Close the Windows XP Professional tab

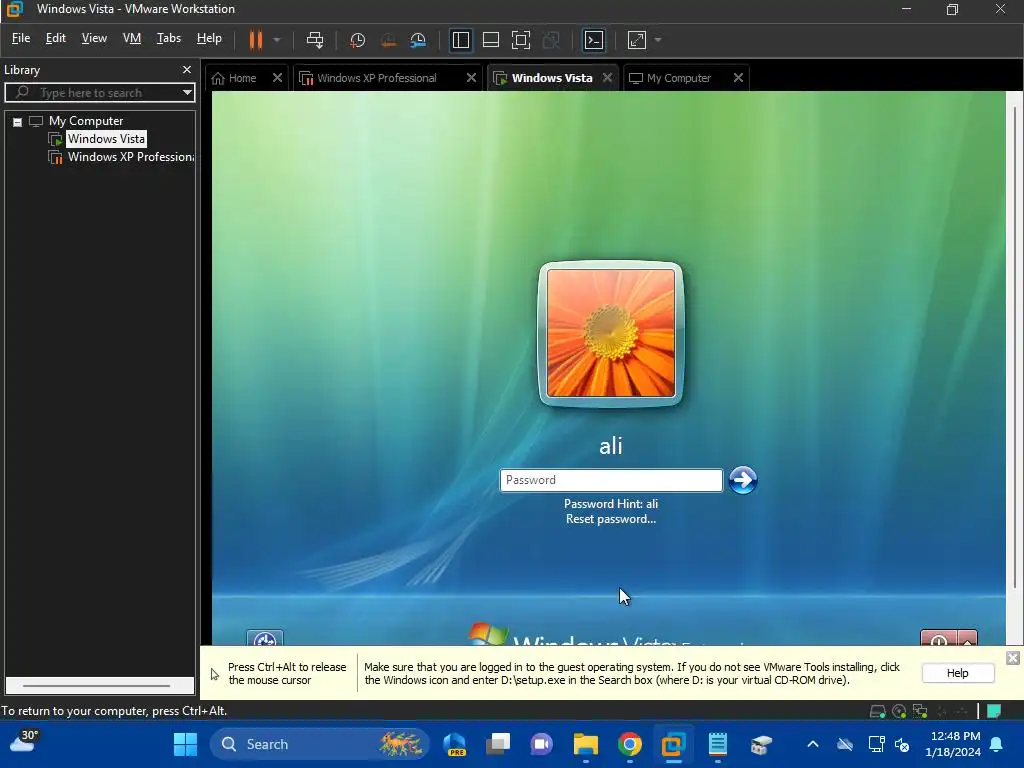tap(471, 78)
